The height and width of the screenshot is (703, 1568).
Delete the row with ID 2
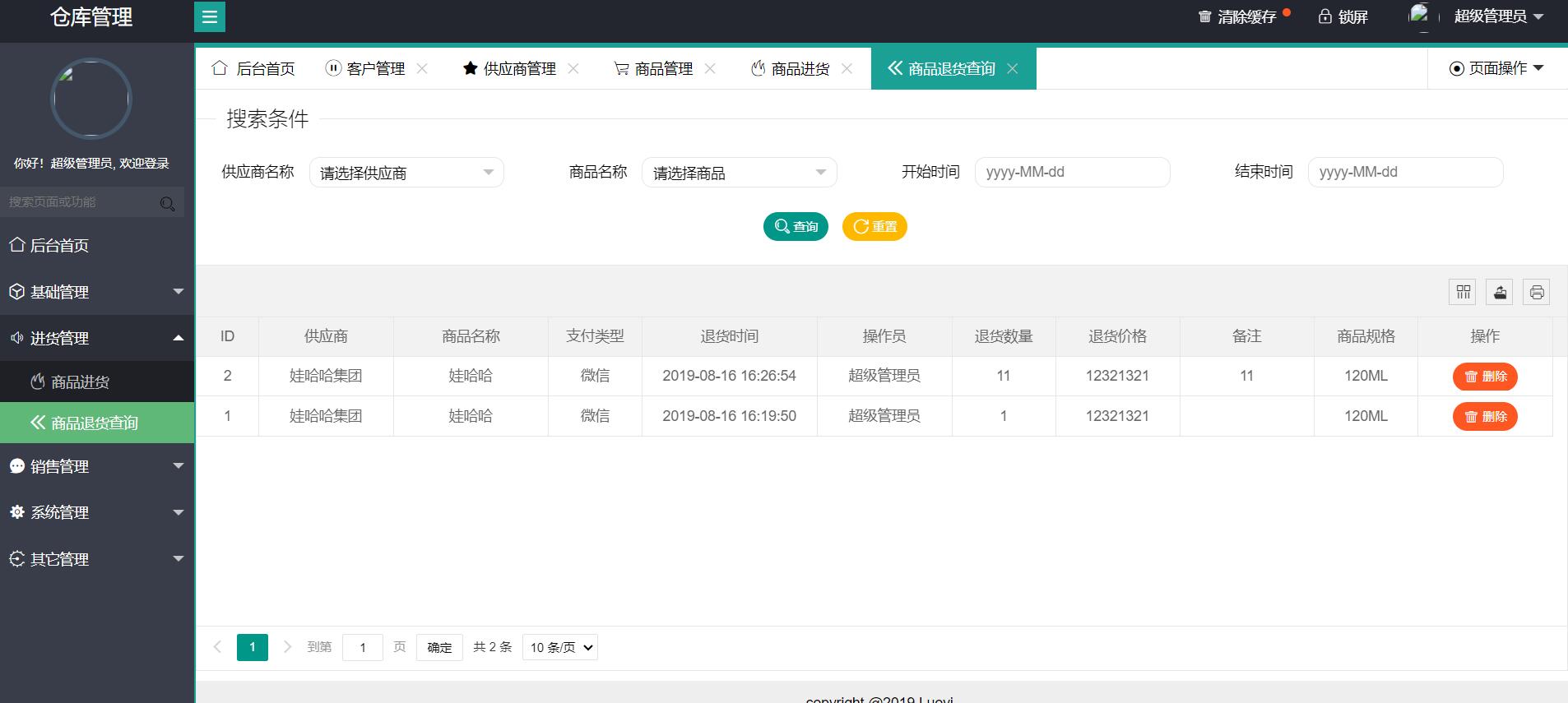[x=1485, y=377]
